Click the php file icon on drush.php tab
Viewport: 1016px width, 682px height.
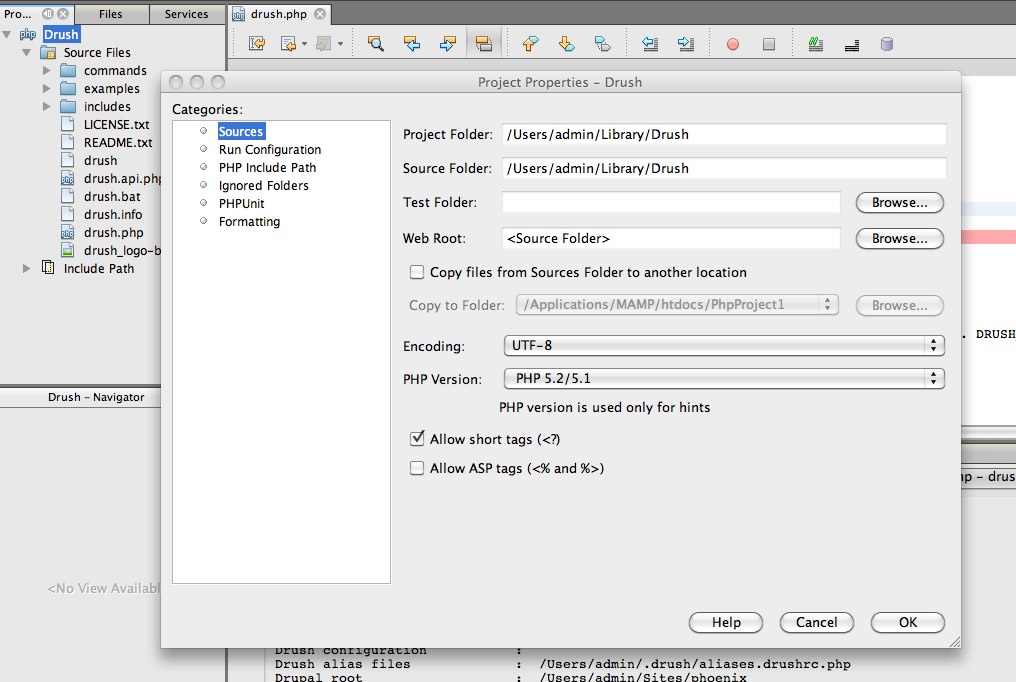238,14
